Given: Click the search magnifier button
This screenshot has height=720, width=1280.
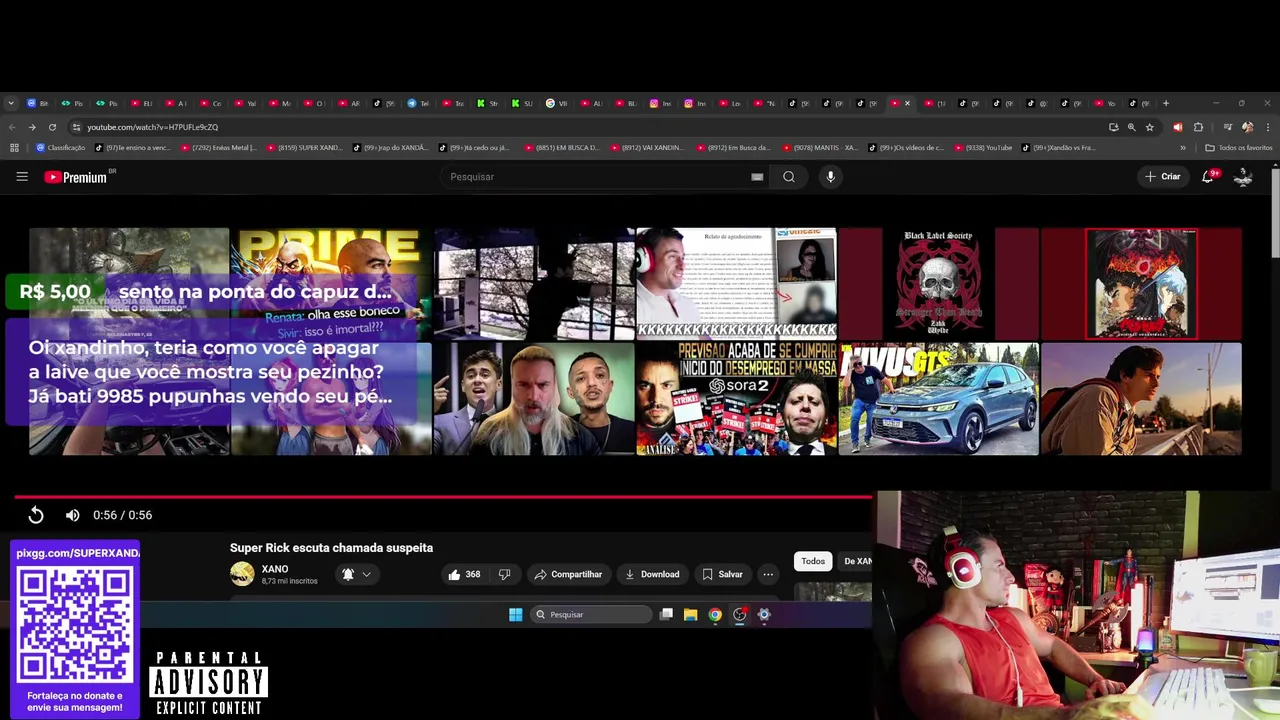Looking at the screenshot, I should pos(789,177).
